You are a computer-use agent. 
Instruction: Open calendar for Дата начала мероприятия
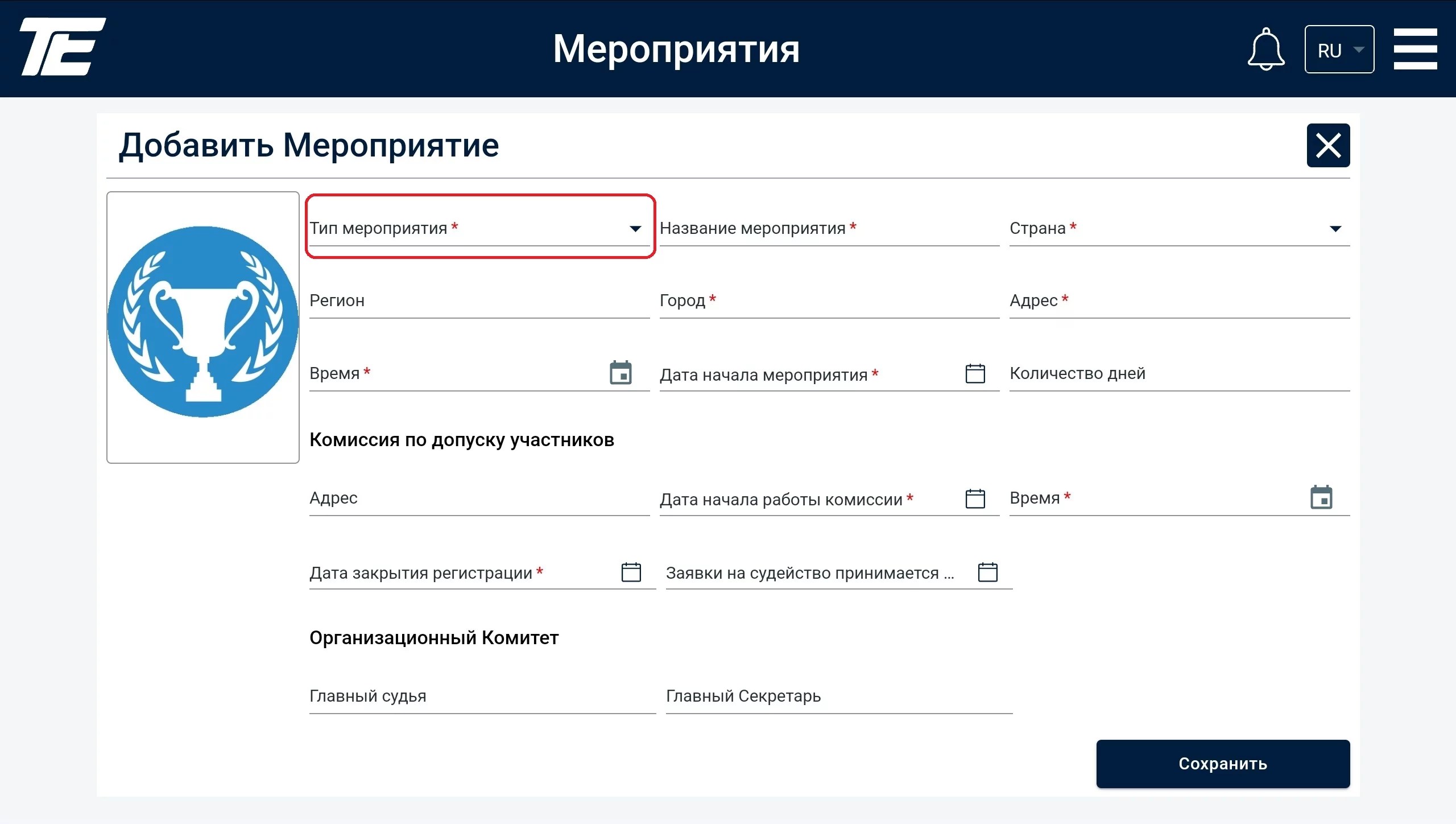[x=975, y=373]
